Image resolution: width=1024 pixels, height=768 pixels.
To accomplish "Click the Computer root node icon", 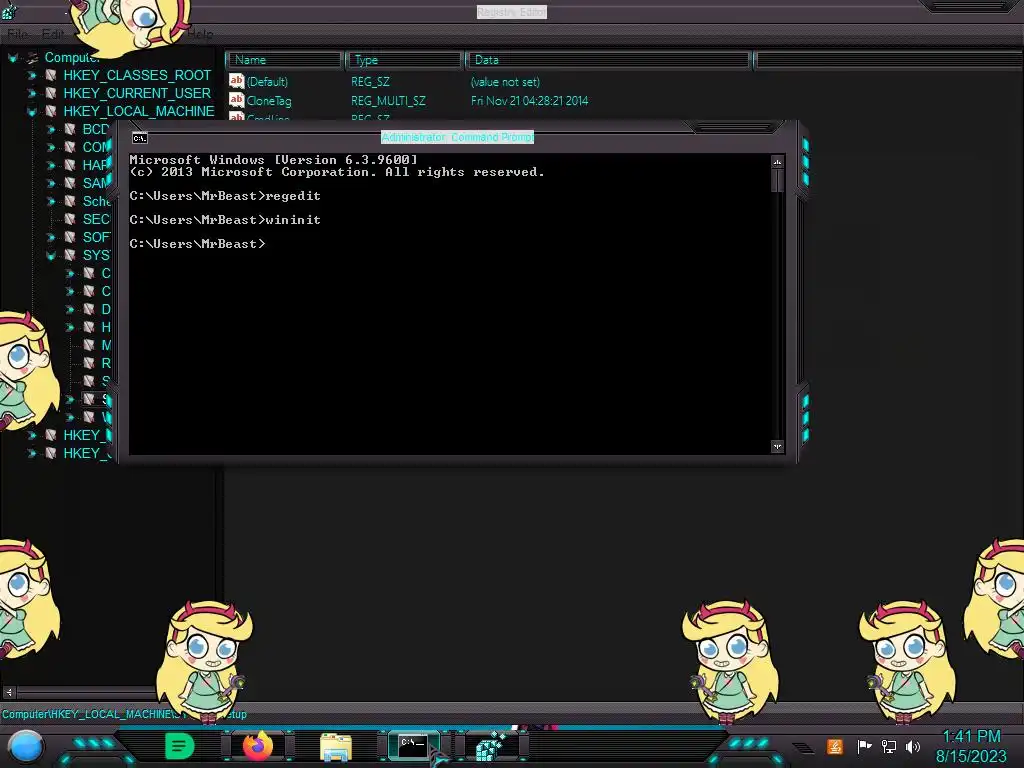I will (32, 57).
